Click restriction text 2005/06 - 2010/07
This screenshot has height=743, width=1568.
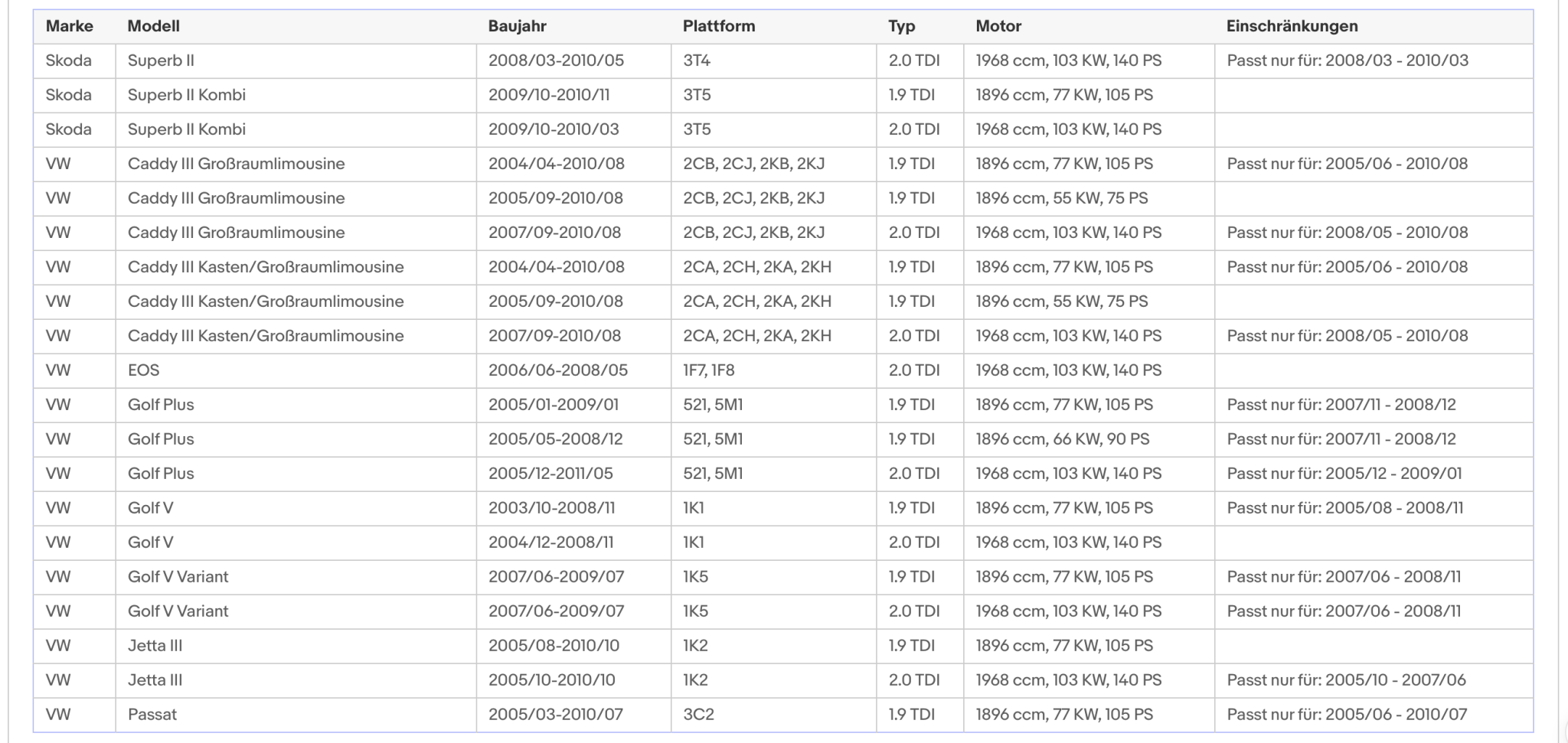pyautogui.click(x=1396, y=715)
